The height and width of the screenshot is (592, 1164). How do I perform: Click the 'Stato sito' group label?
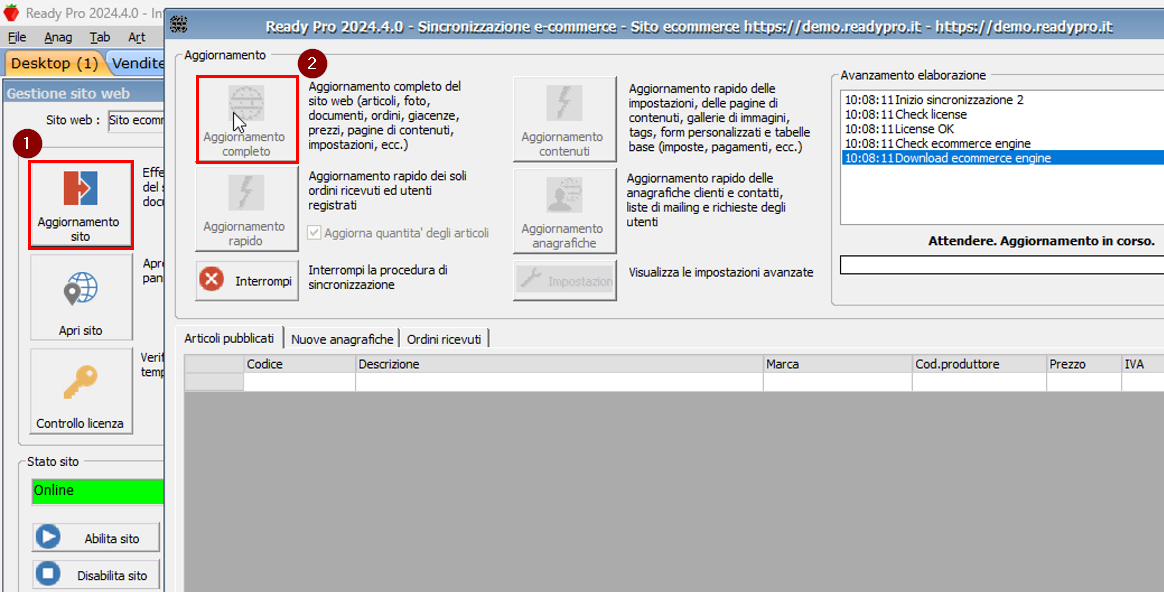pyautogui.click(x=53, y=461)
